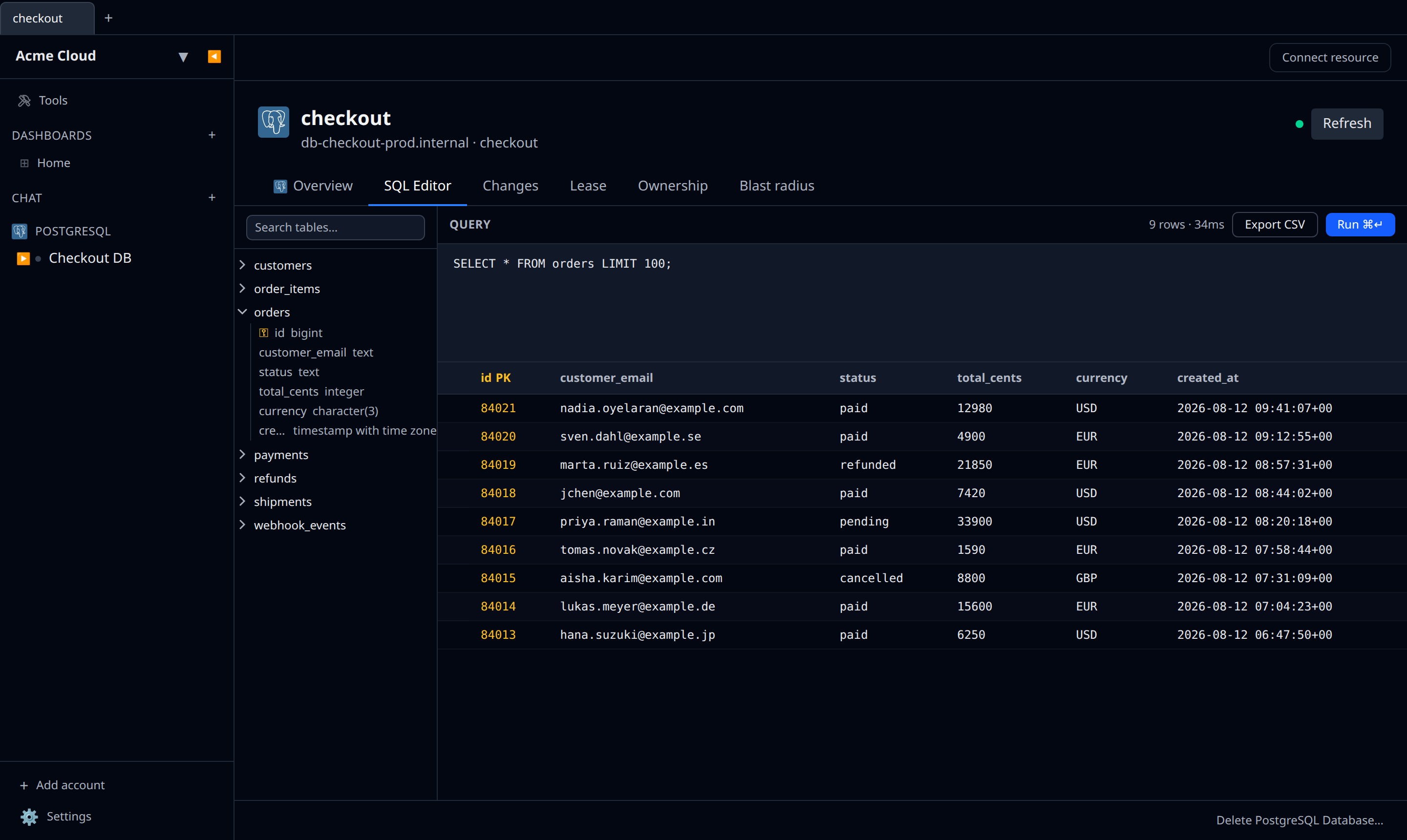
Task: Click the Refresh button
Action: pyautogui.click(x=1346, y=124)
